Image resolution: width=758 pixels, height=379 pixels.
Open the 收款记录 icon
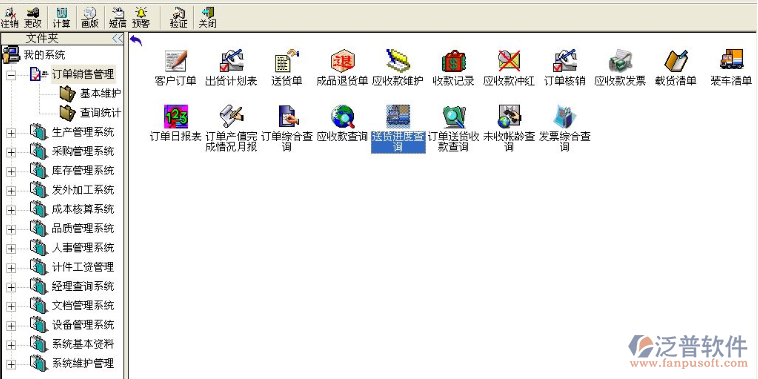click(453, 61)
